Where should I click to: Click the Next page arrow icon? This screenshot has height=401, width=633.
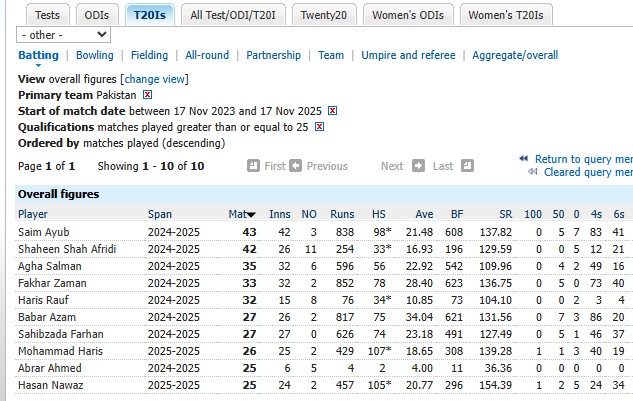[x=418, y=166]
